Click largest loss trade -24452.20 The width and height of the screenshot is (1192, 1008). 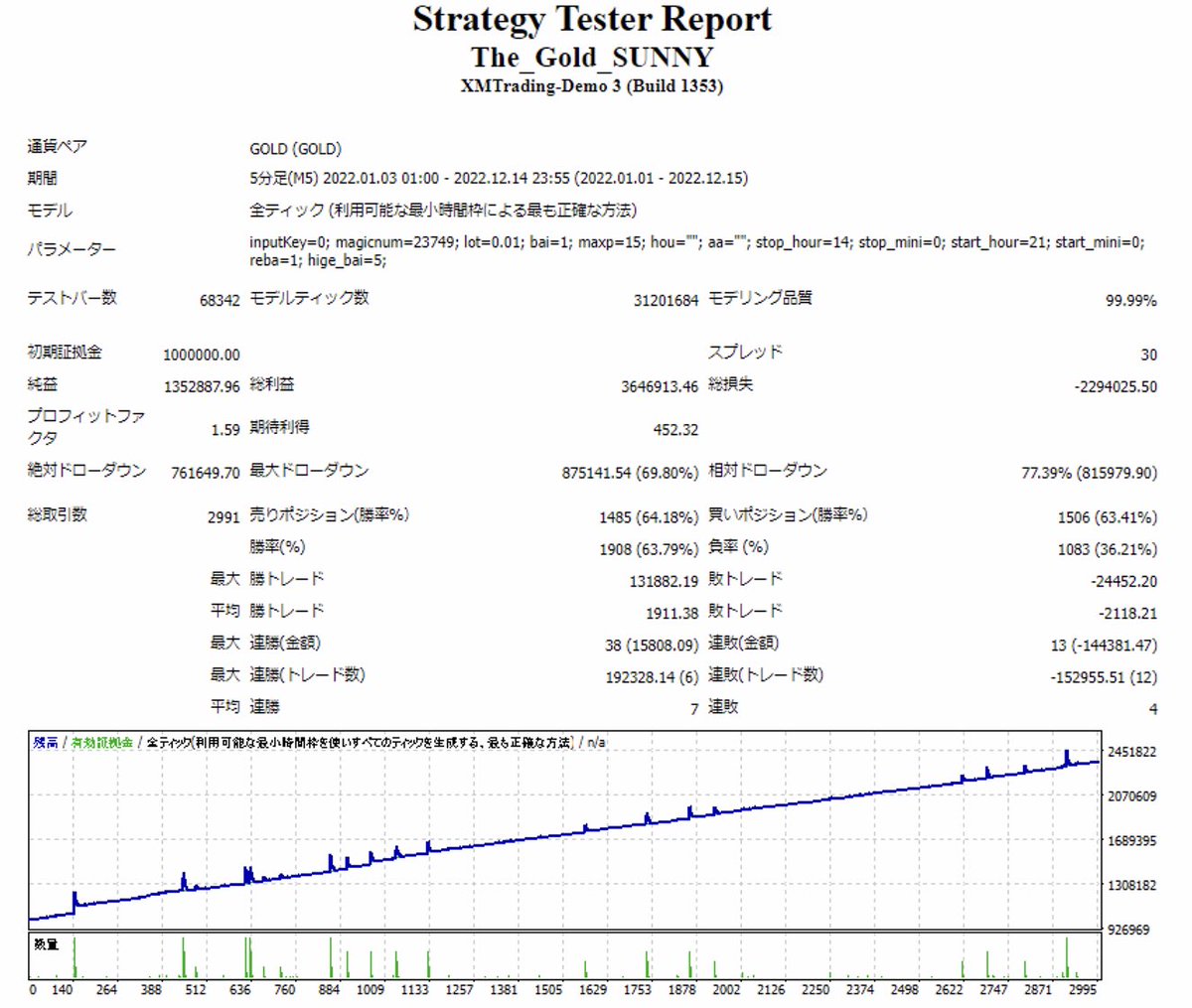[x=1123, y=582]
